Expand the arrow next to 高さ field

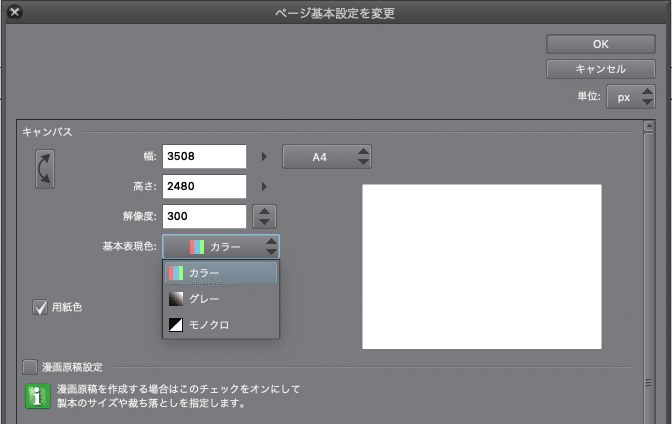[x=264, y=186]
